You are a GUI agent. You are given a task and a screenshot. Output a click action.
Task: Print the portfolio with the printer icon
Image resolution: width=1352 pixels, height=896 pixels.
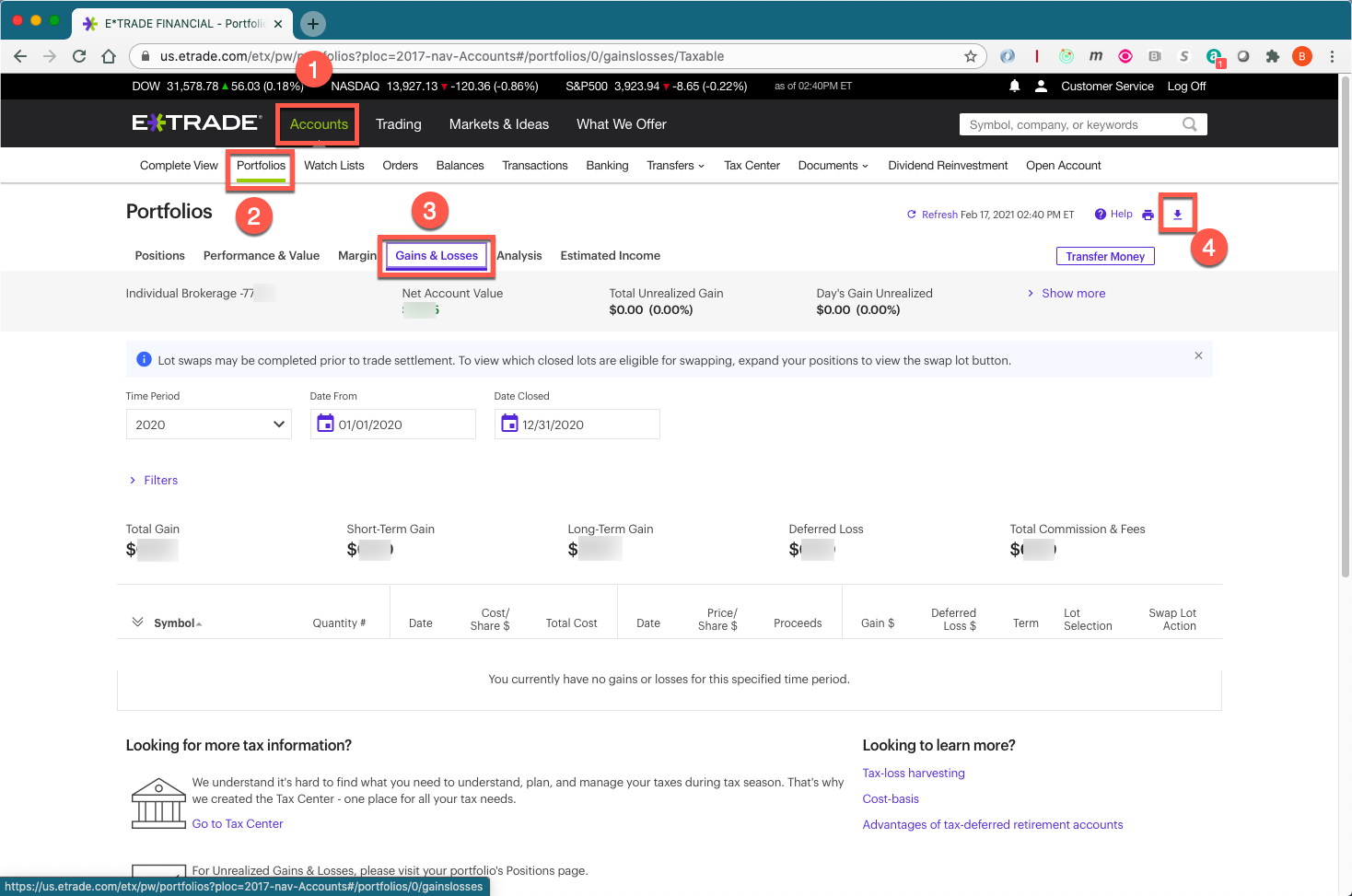[x=1148, y=215]
